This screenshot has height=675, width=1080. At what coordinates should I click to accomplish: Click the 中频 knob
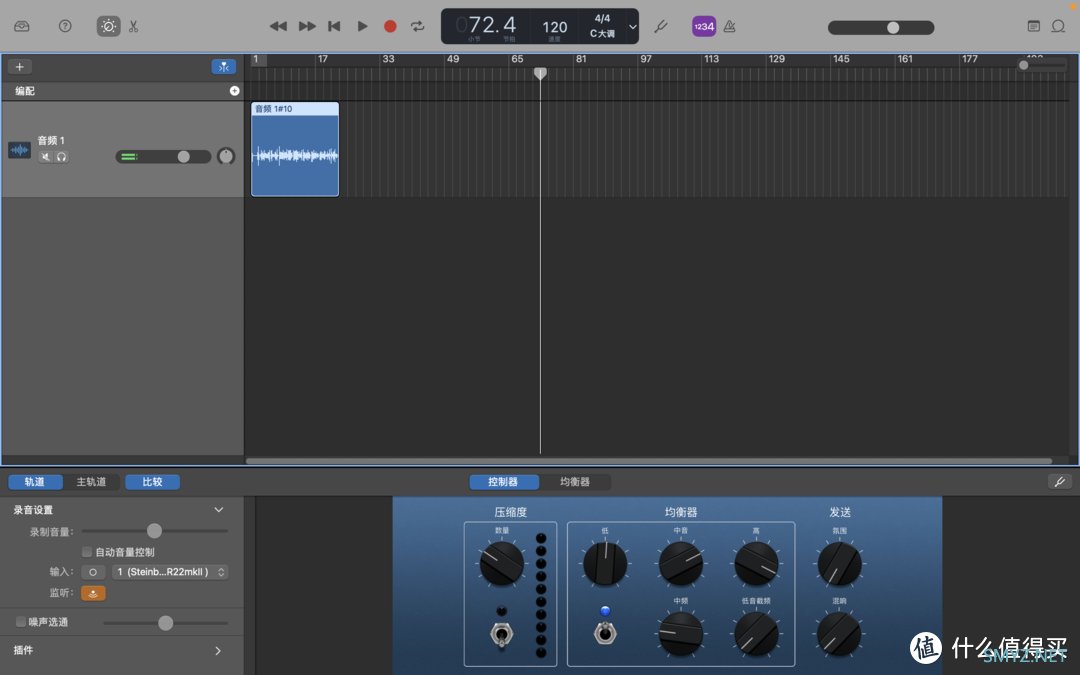[x=681, y=633]
